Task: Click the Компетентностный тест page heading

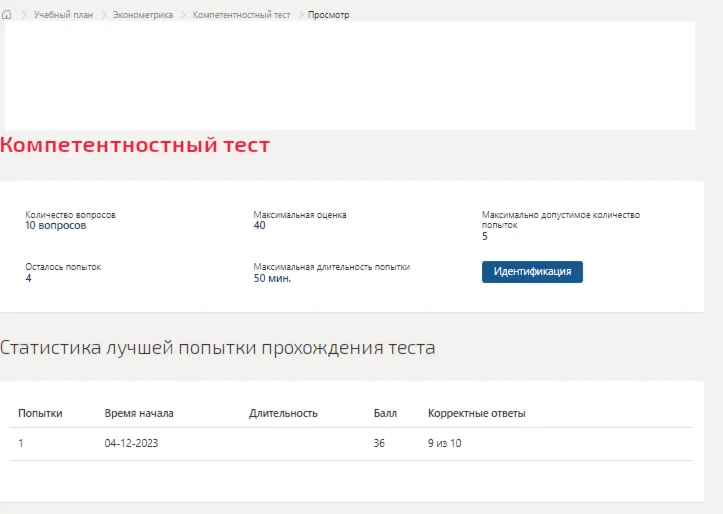Action: pyautogui.click(x=135, y=145)
